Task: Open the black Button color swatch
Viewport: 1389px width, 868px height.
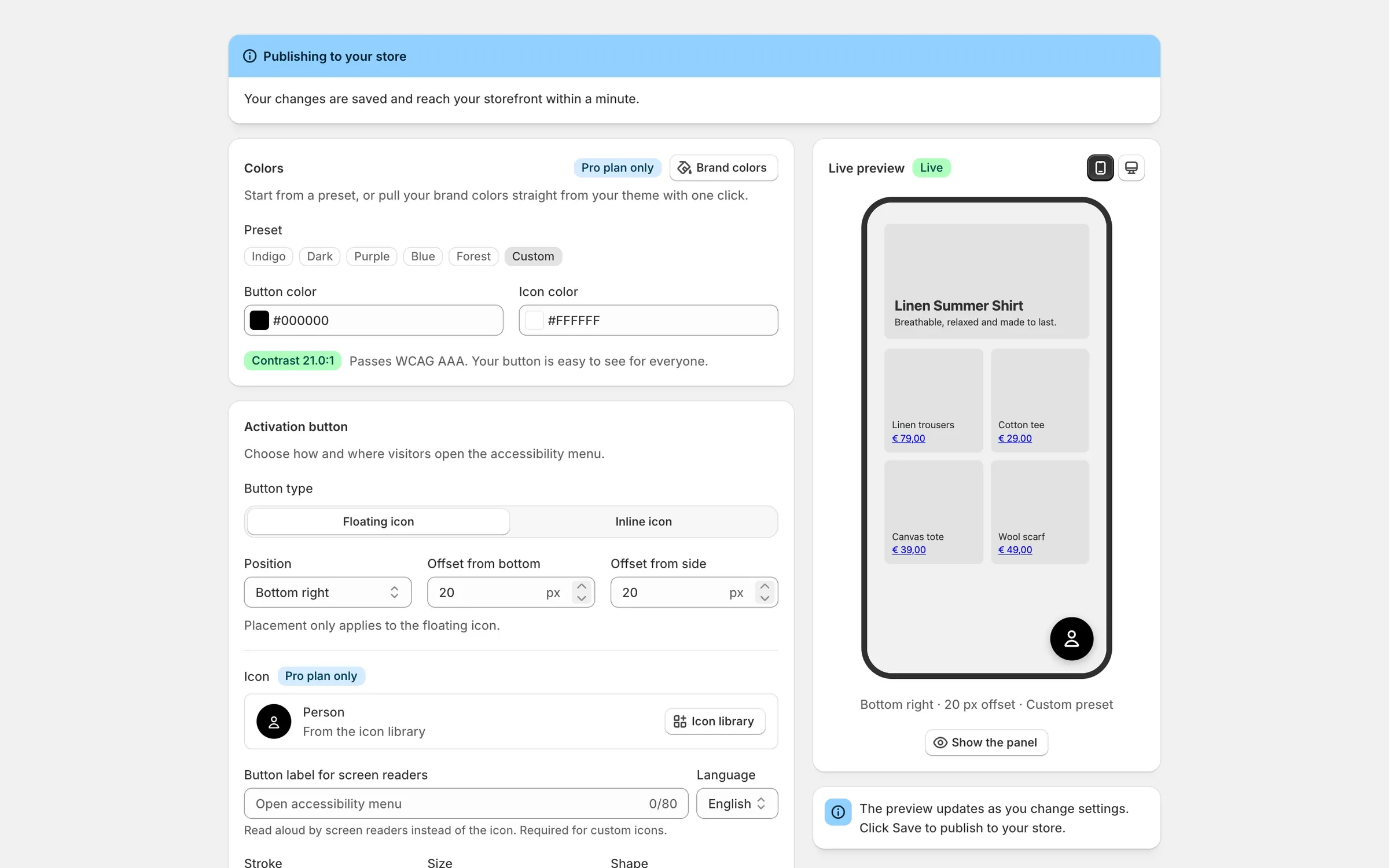Action: coord(259,320)
